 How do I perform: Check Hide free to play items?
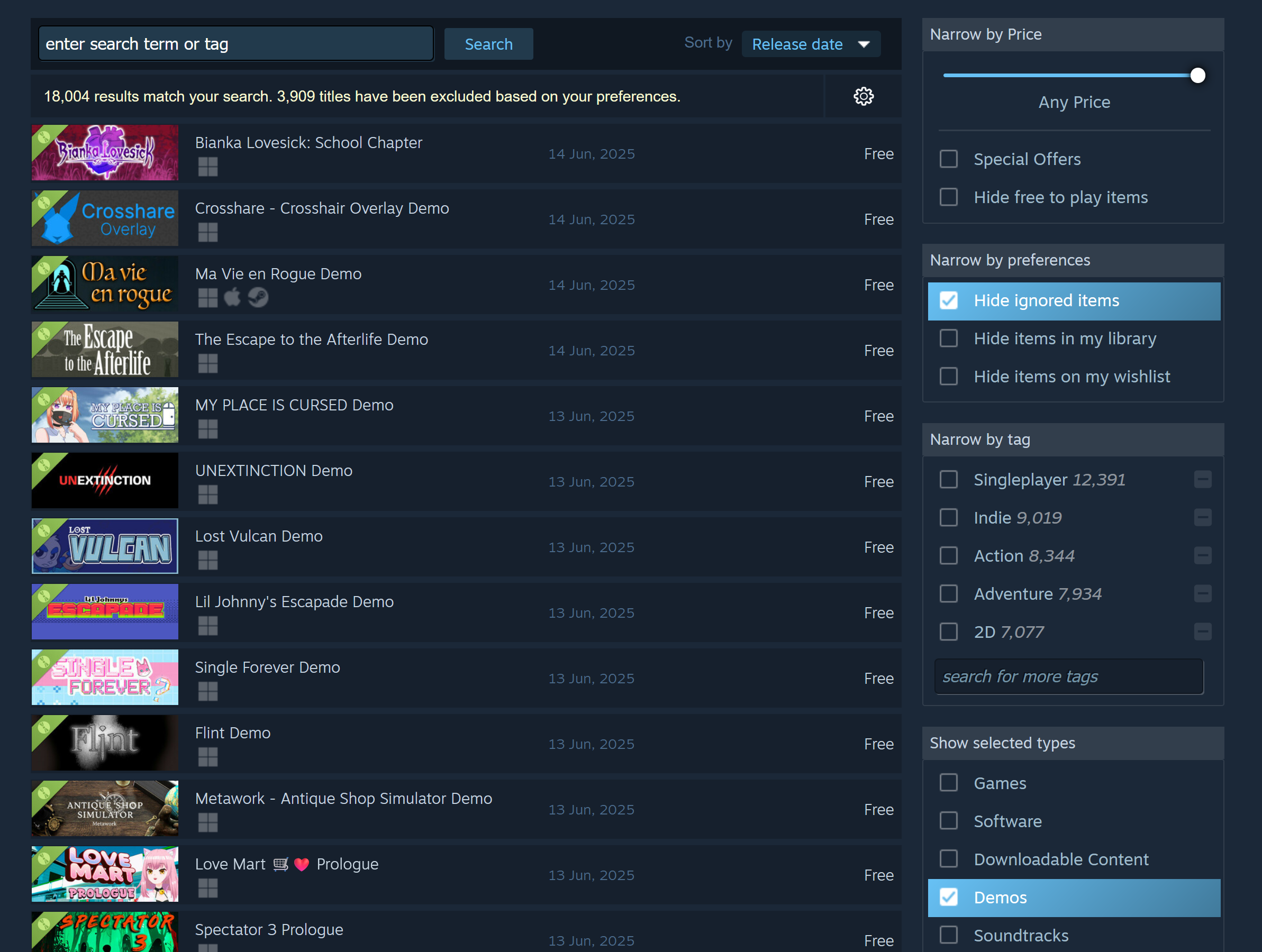coord(948,197)
